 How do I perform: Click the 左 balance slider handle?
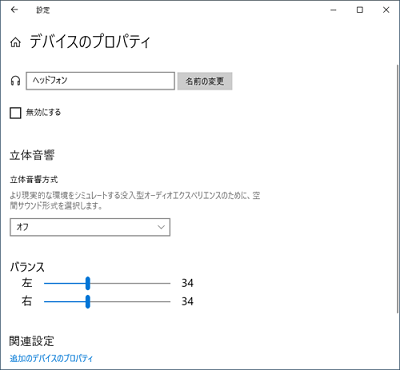[x=88, y=283]
